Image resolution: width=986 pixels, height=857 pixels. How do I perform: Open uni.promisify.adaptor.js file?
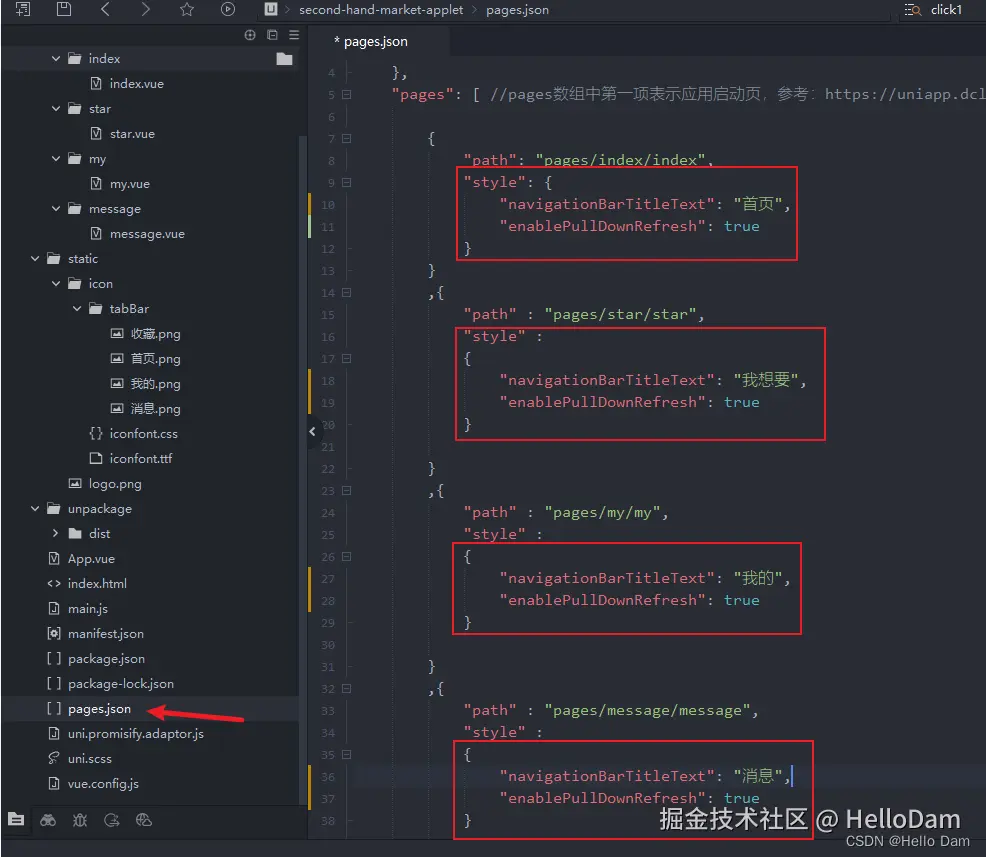point(135,734)
